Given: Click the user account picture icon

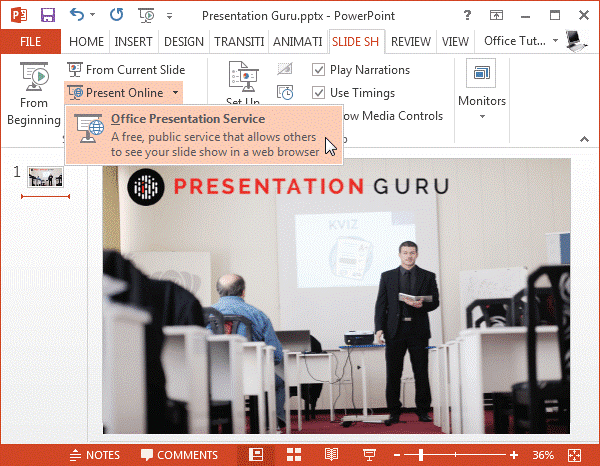Looking at the screenshot, I should (x=576, y=41).
